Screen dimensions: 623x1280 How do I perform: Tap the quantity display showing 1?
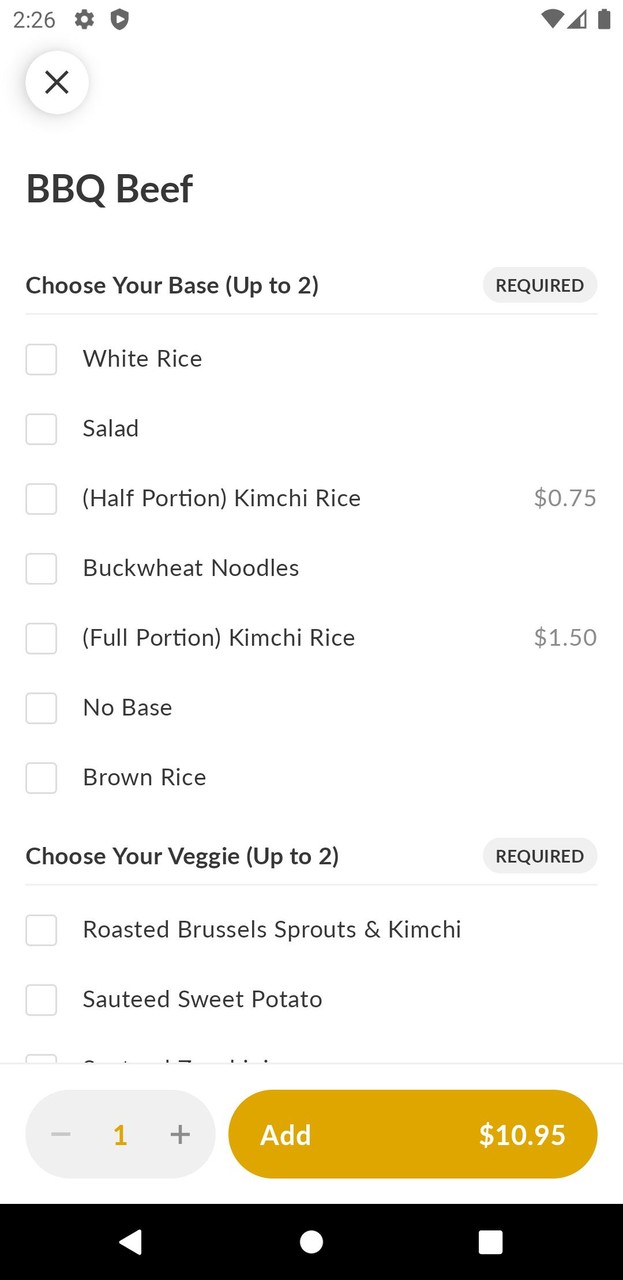(x=120, y=1134)
